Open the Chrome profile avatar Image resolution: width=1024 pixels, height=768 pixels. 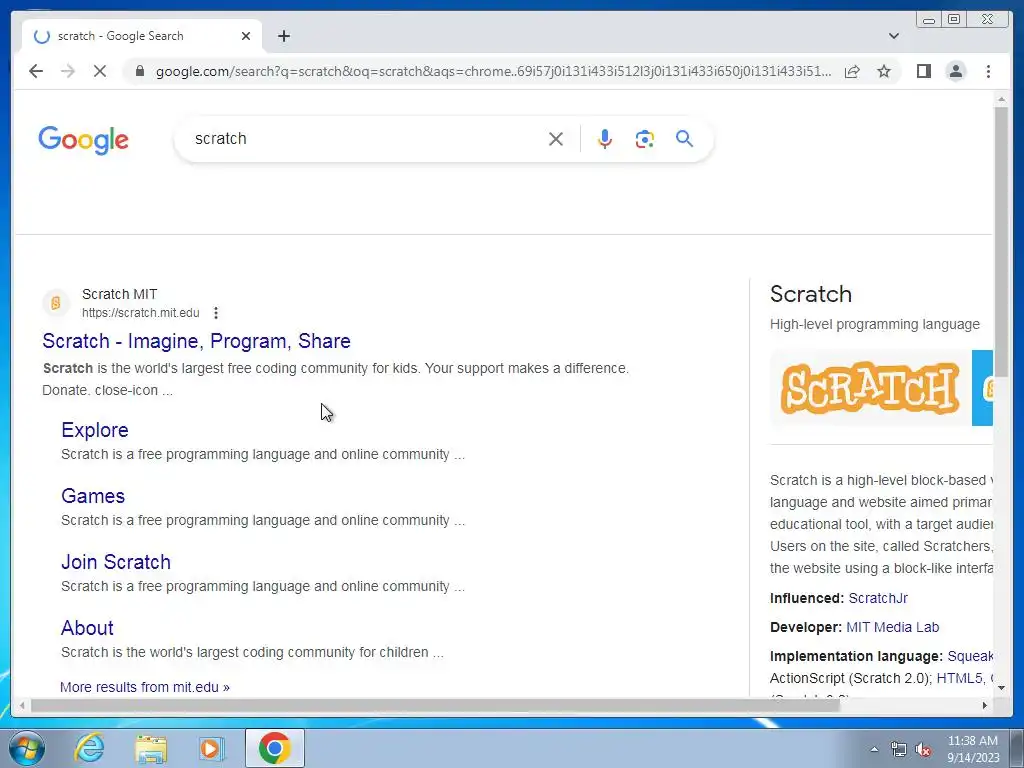coord(955,71)
